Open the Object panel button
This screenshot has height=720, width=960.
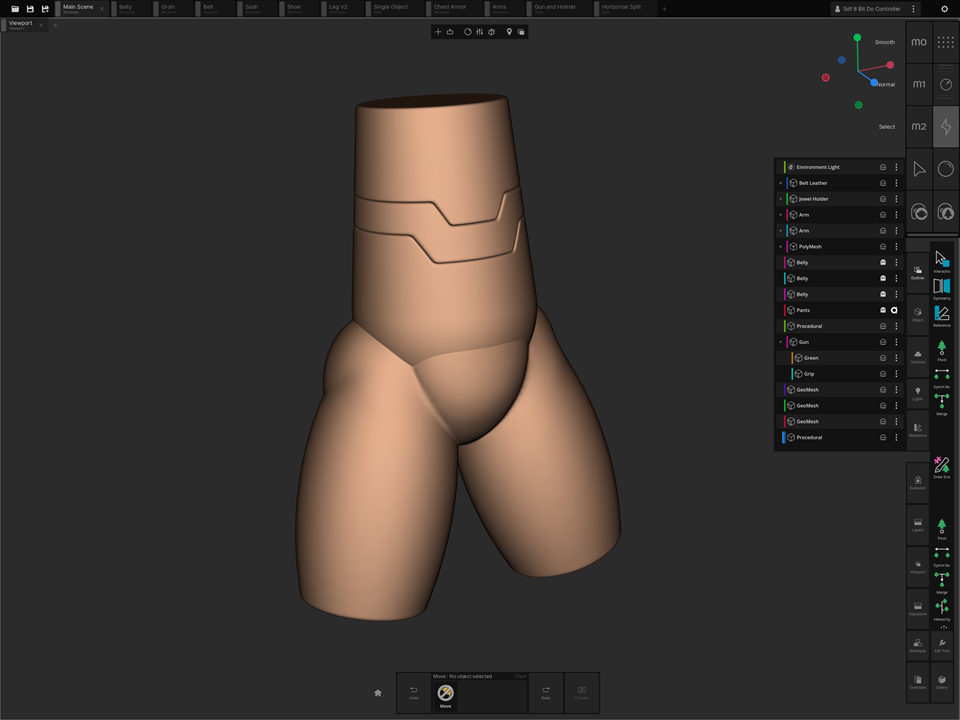click(x=918, y=315)
